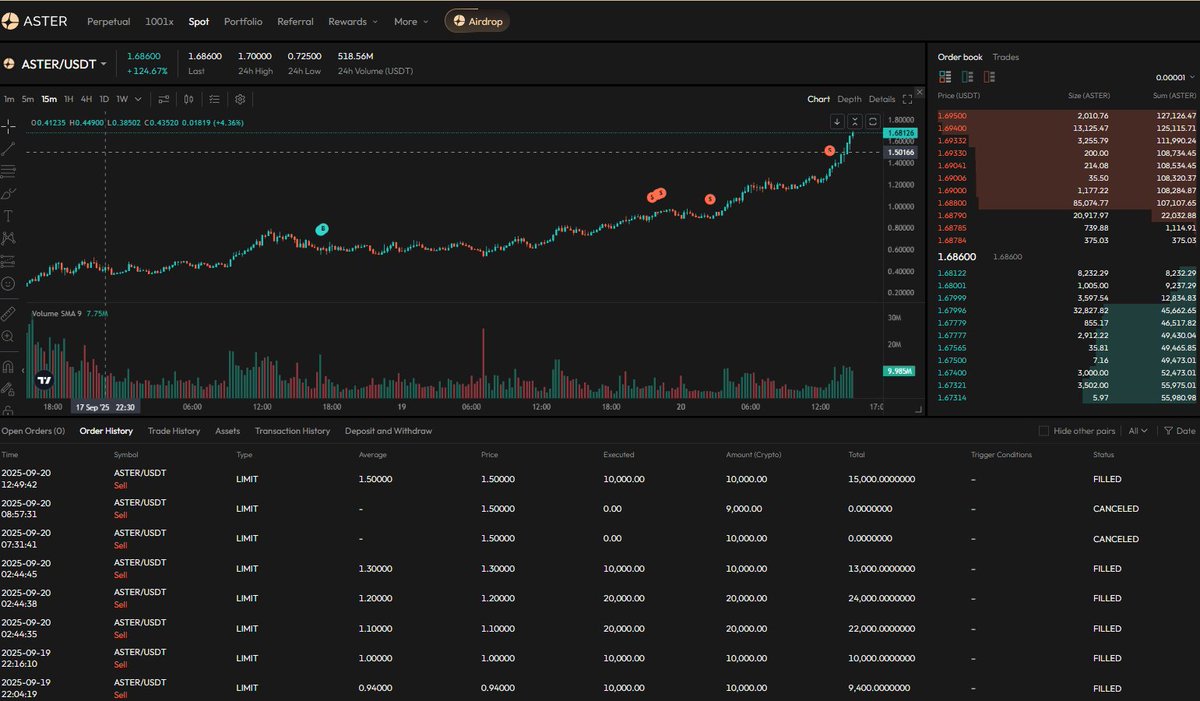The width and height of the screenshot is (1200, 701).
Task: Expand the More menu
Action: point(410,21)
